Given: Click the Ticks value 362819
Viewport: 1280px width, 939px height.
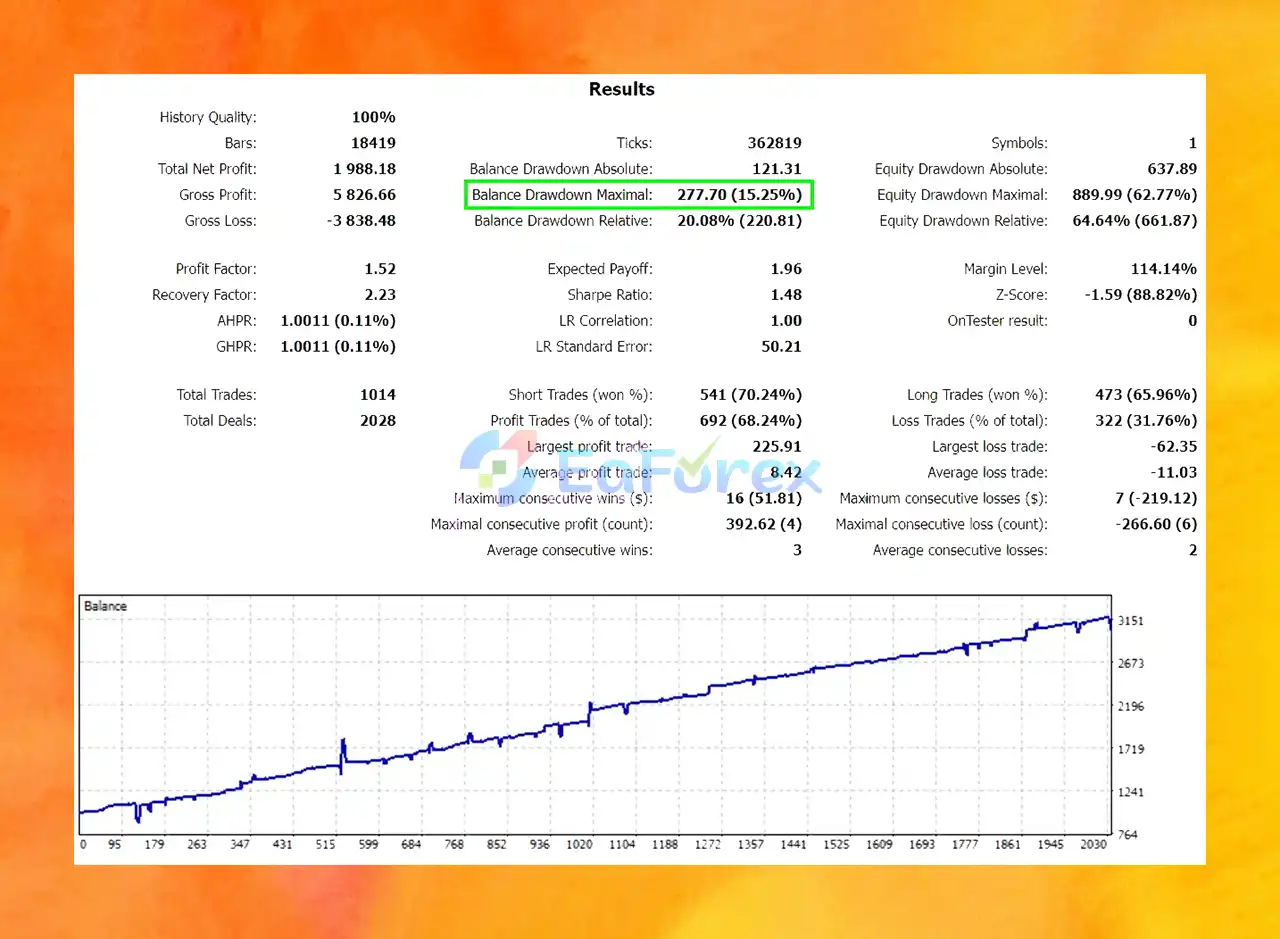Looking at the screenshot, I should tap(775, 143).
